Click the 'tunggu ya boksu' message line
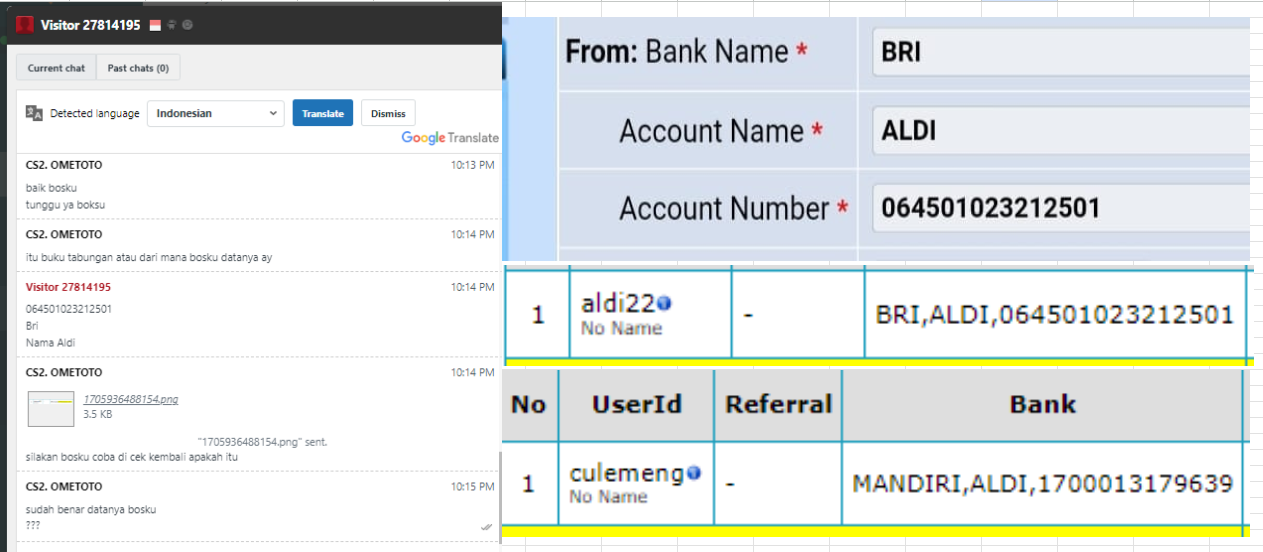This screenshot has width=1263, height=552. [x=65, y=205]
